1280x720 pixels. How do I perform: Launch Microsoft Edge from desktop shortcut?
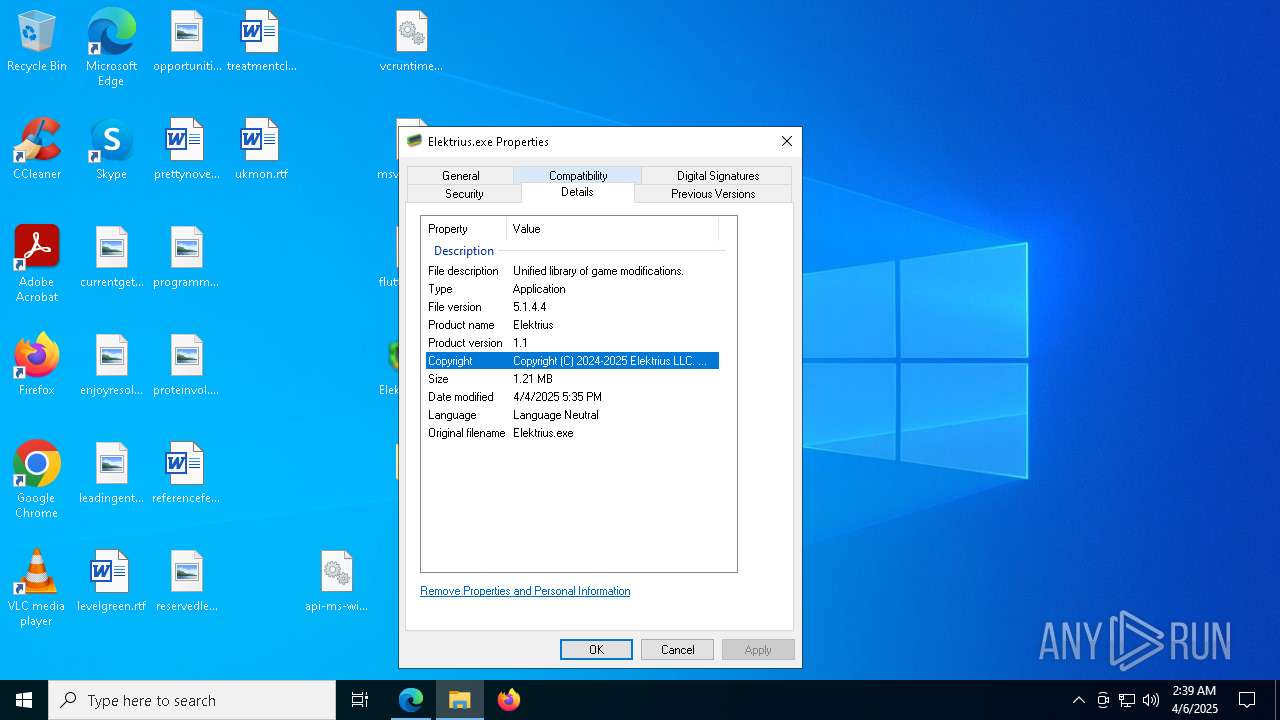[111, 47]
